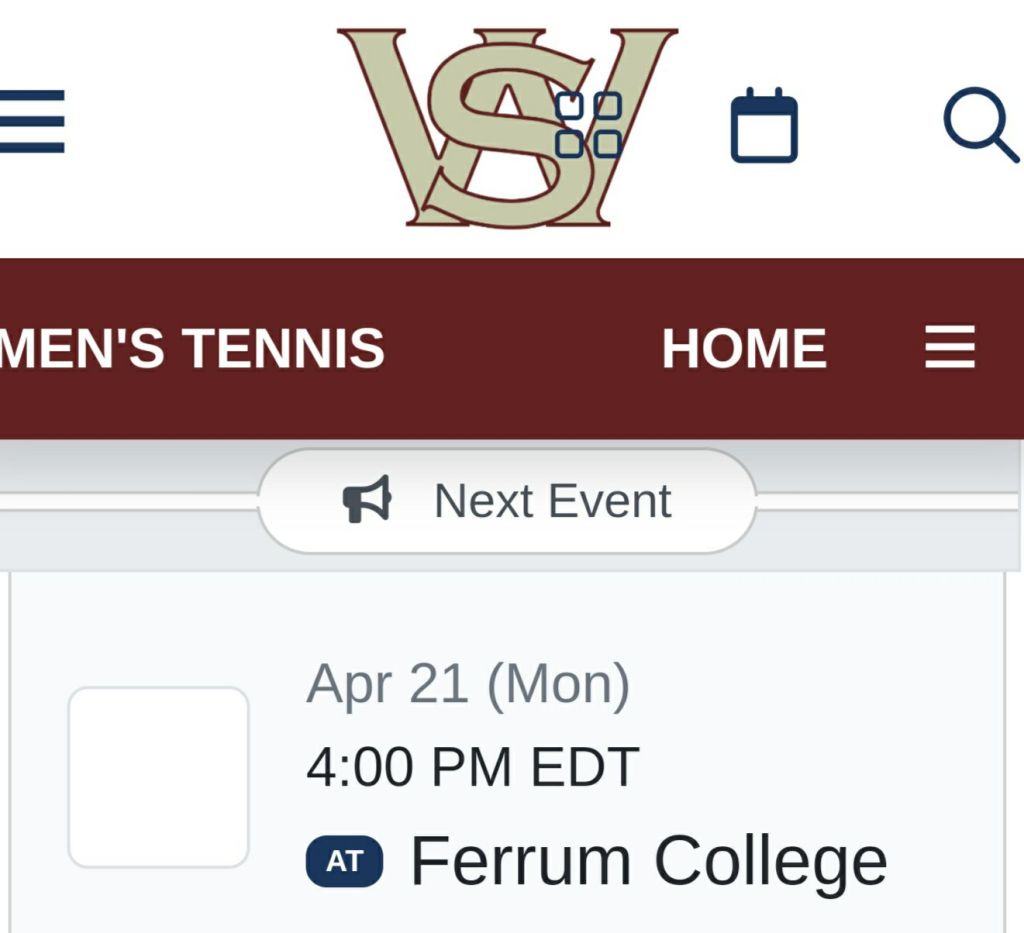Open the main hamburger menu in the header
Image resolution: width=1024 pixels, height=933 pixels.
coord(32,121)
